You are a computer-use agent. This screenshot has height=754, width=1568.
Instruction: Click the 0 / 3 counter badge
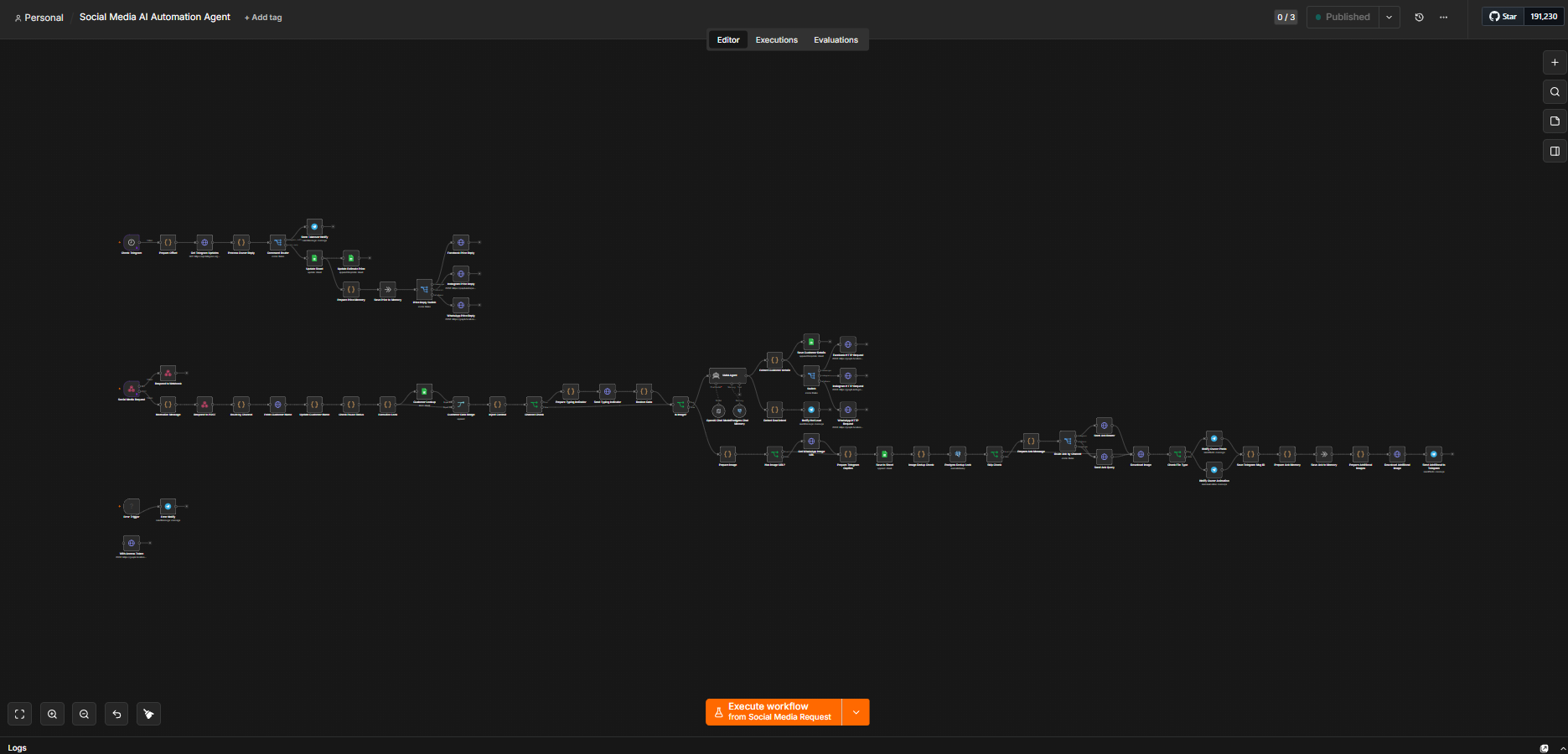(1286, 17)
